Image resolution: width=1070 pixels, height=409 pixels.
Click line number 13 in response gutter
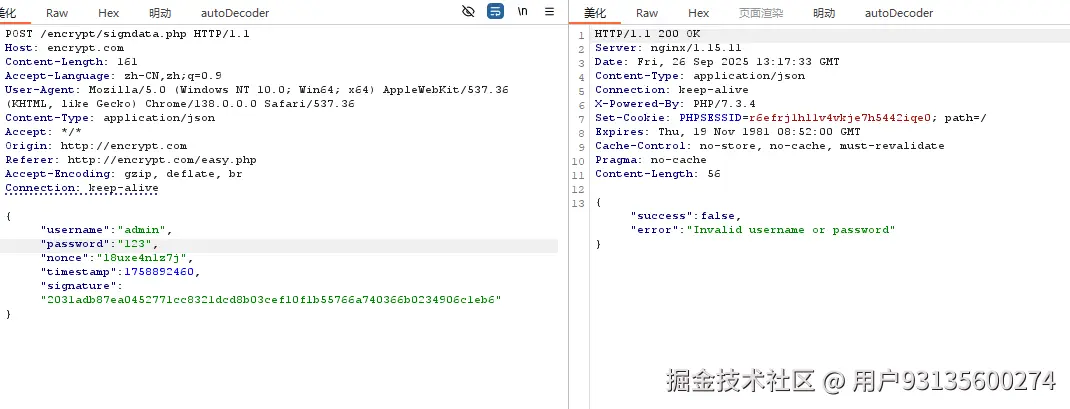[579, 203]
